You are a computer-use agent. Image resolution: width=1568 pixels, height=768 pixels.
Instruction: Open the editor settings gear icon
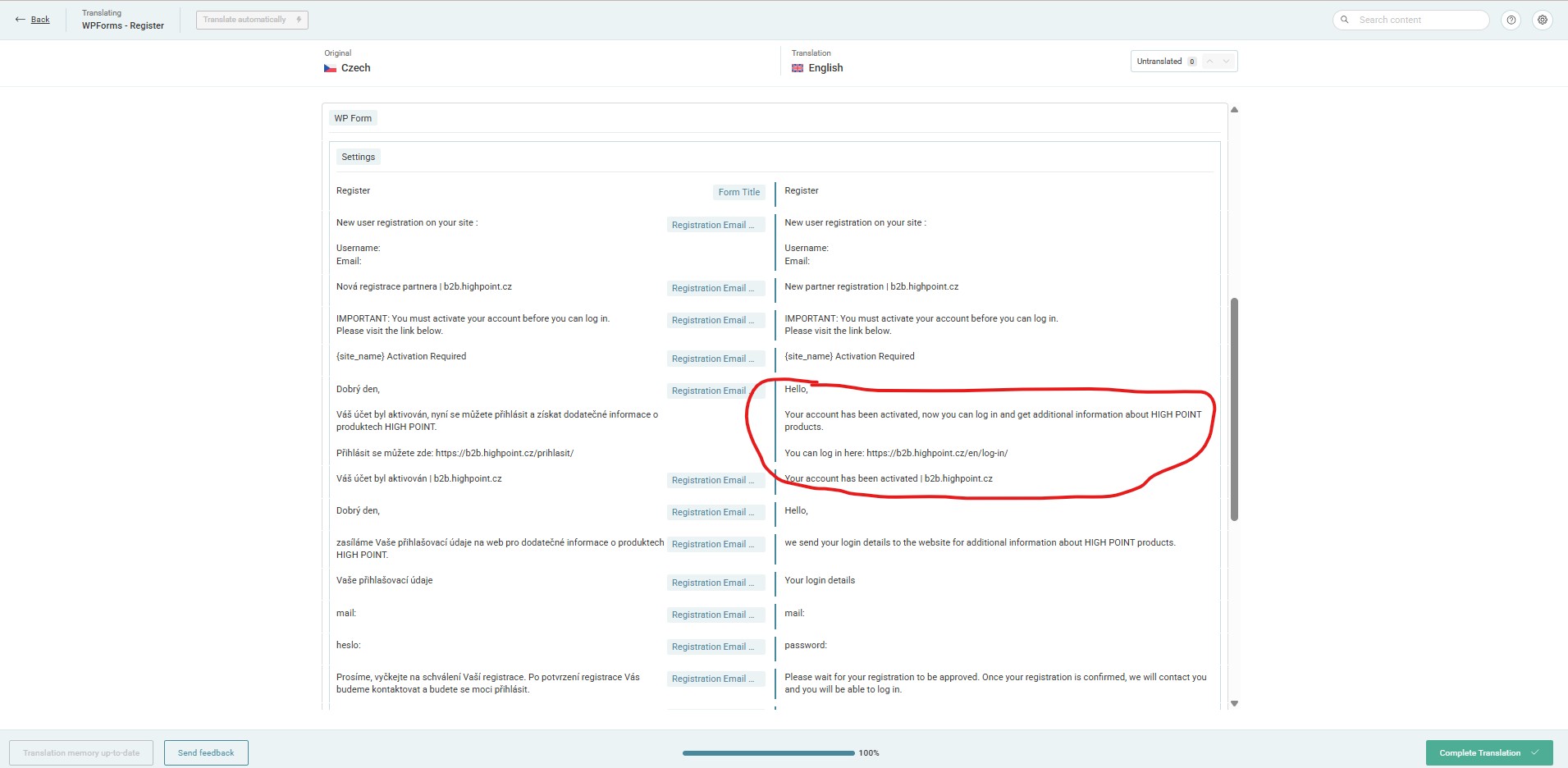pyautogui.click(x=1543, y=20)
